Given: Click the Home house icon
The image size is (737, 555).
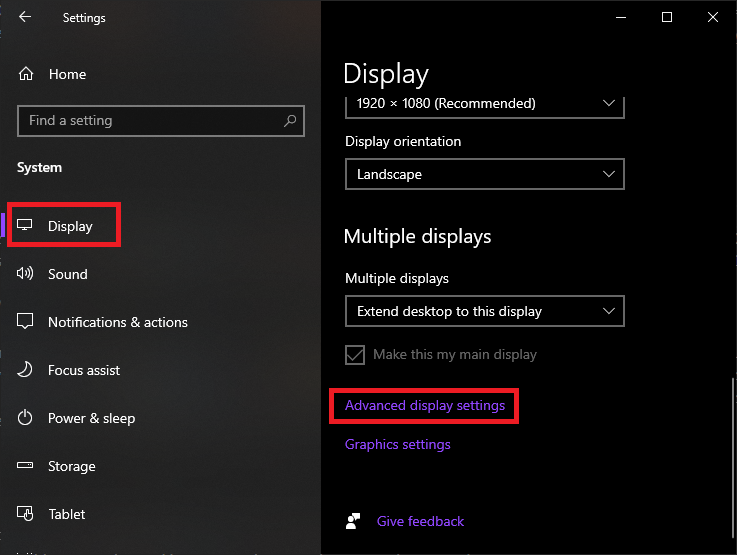Looking at the screenshot, I should click(x=26, y=74).
